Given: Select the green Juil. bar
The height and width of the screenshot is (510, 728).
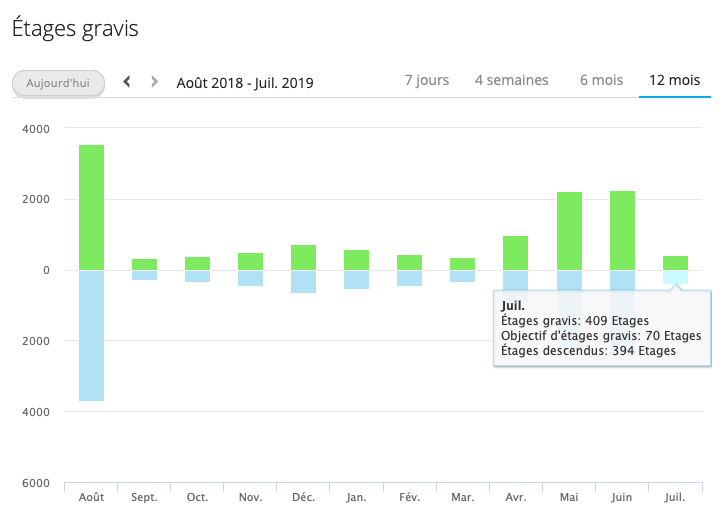Looking at the screenshot, I should 675,263.
